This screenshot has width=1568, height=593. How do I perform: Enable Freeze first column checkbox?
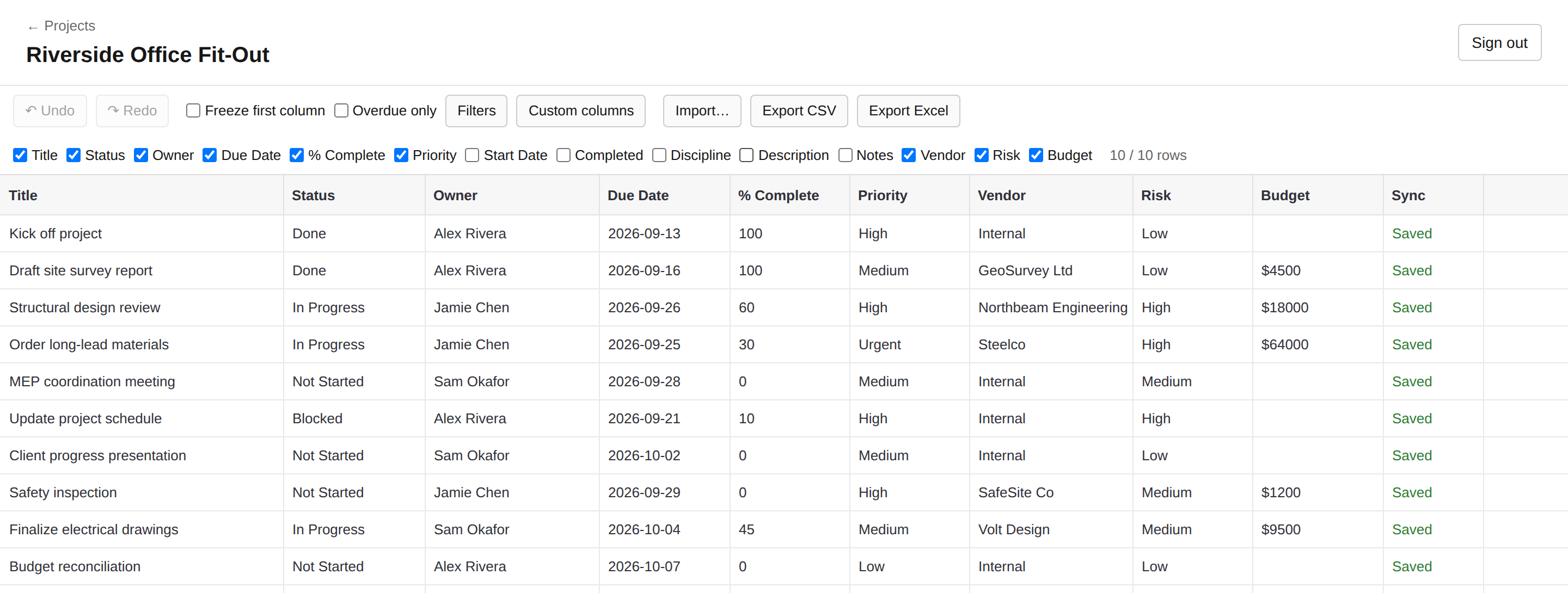point(193,110)
